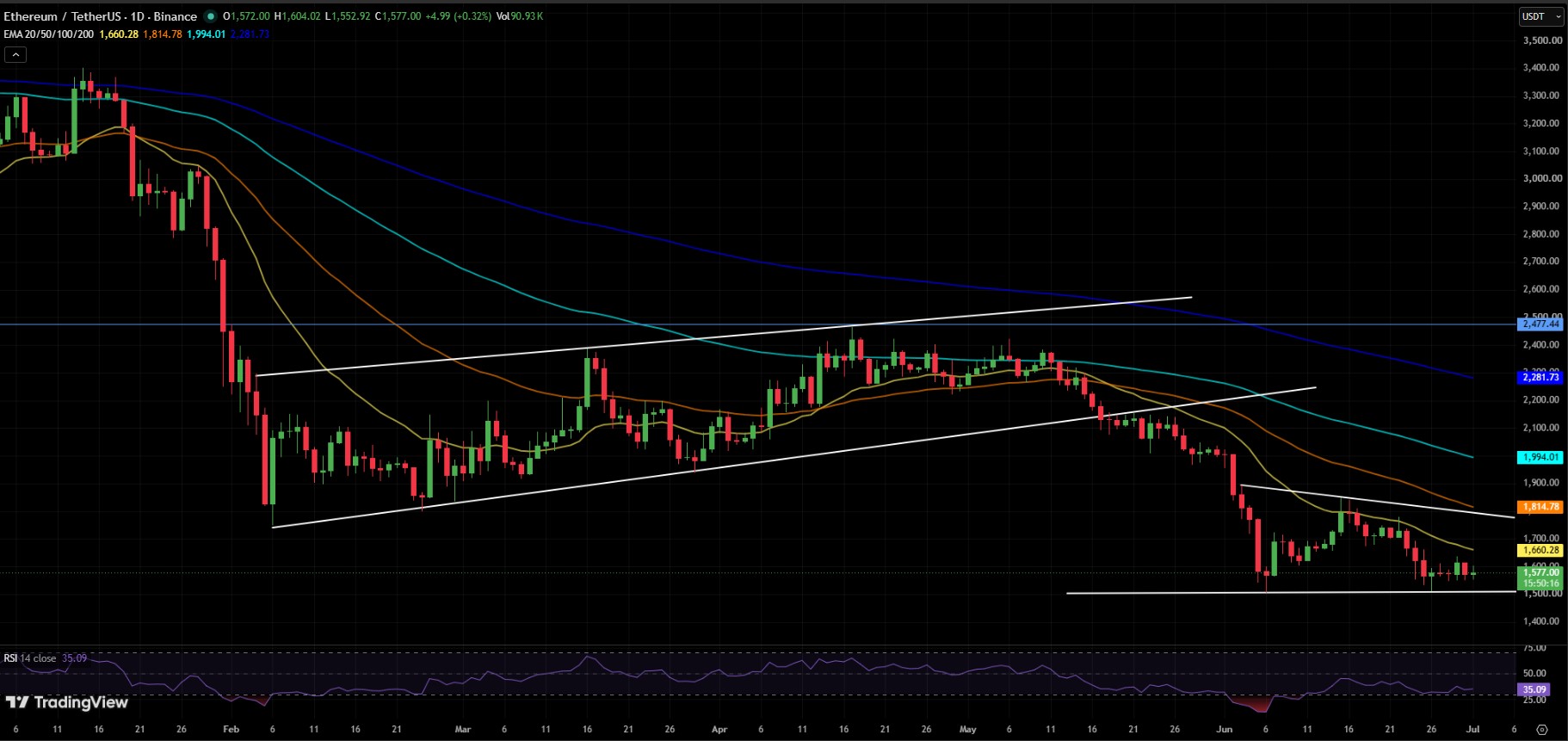Click the yellow EMA value 1,660.28 in legend
The image size is (1568, 741).
pos(119,34)
